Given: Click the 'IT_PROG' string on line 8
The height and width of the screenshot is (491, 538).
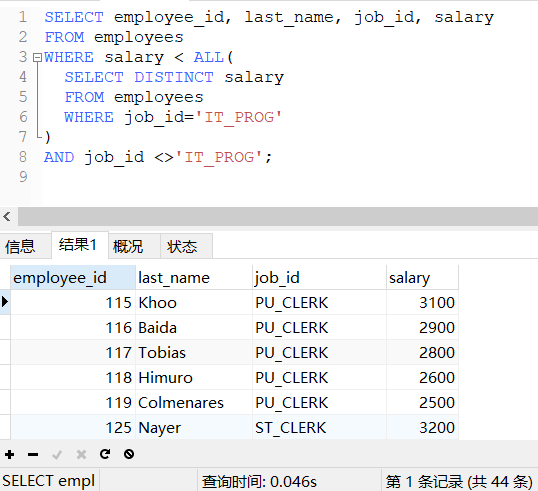Looking at the screenshot, I should pos(219,157).
